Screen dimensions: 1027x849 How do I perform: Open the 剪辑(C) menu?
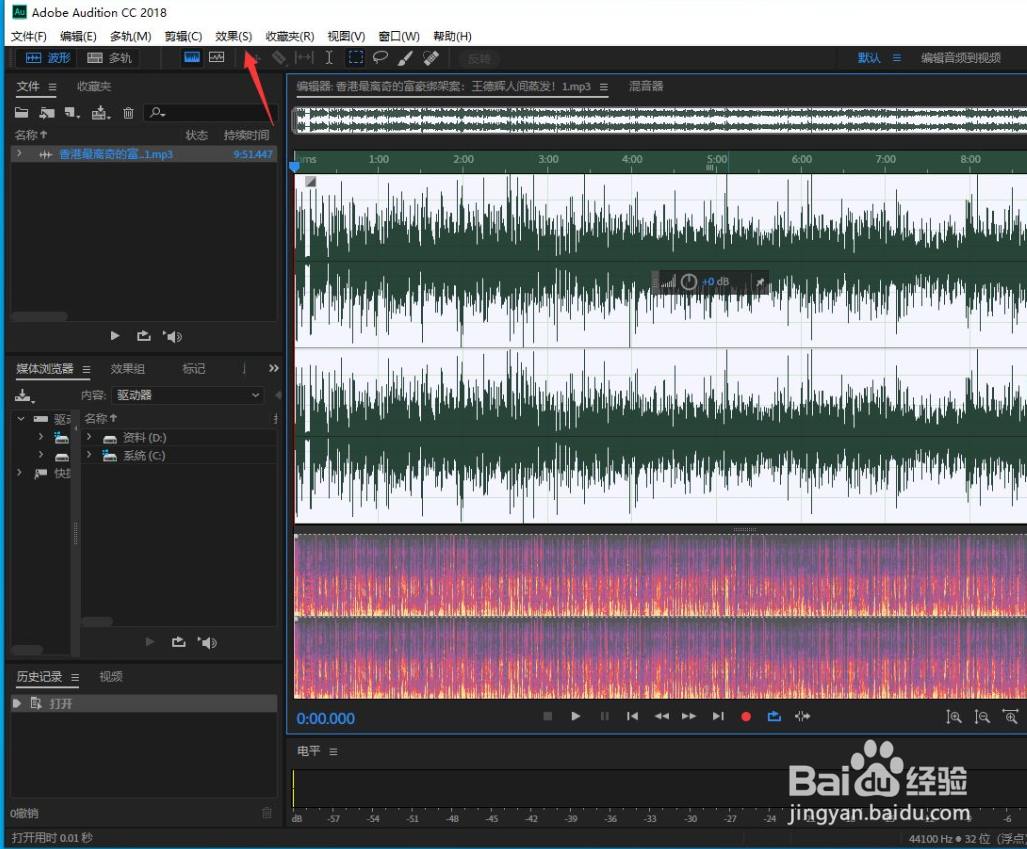coord(183,36)
